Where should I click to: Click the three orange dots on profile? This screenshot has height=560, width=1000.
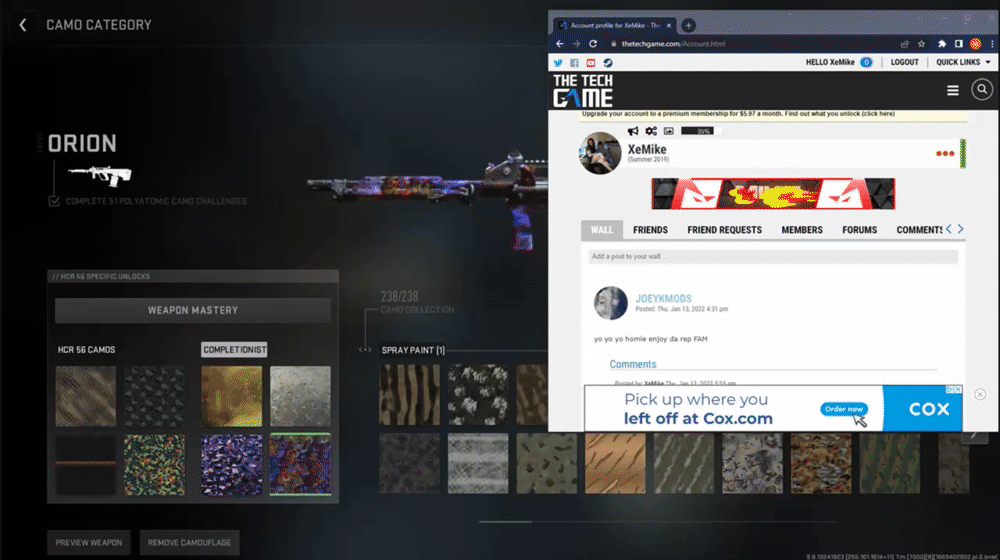tap(945, 154)
